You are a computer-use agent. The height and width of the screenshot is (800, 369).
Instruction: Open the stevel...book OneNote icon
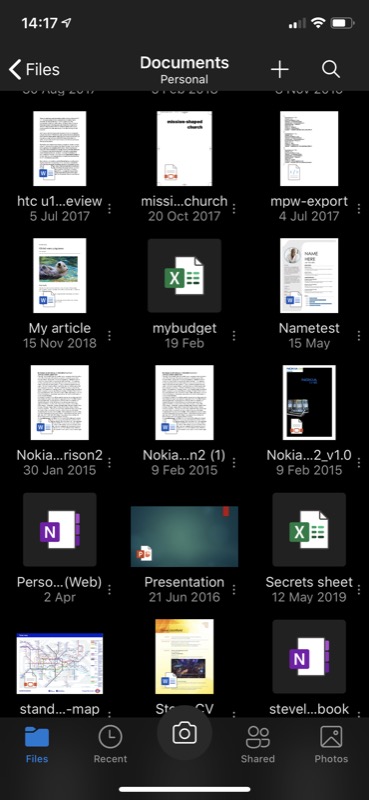[x=309, y=657]
